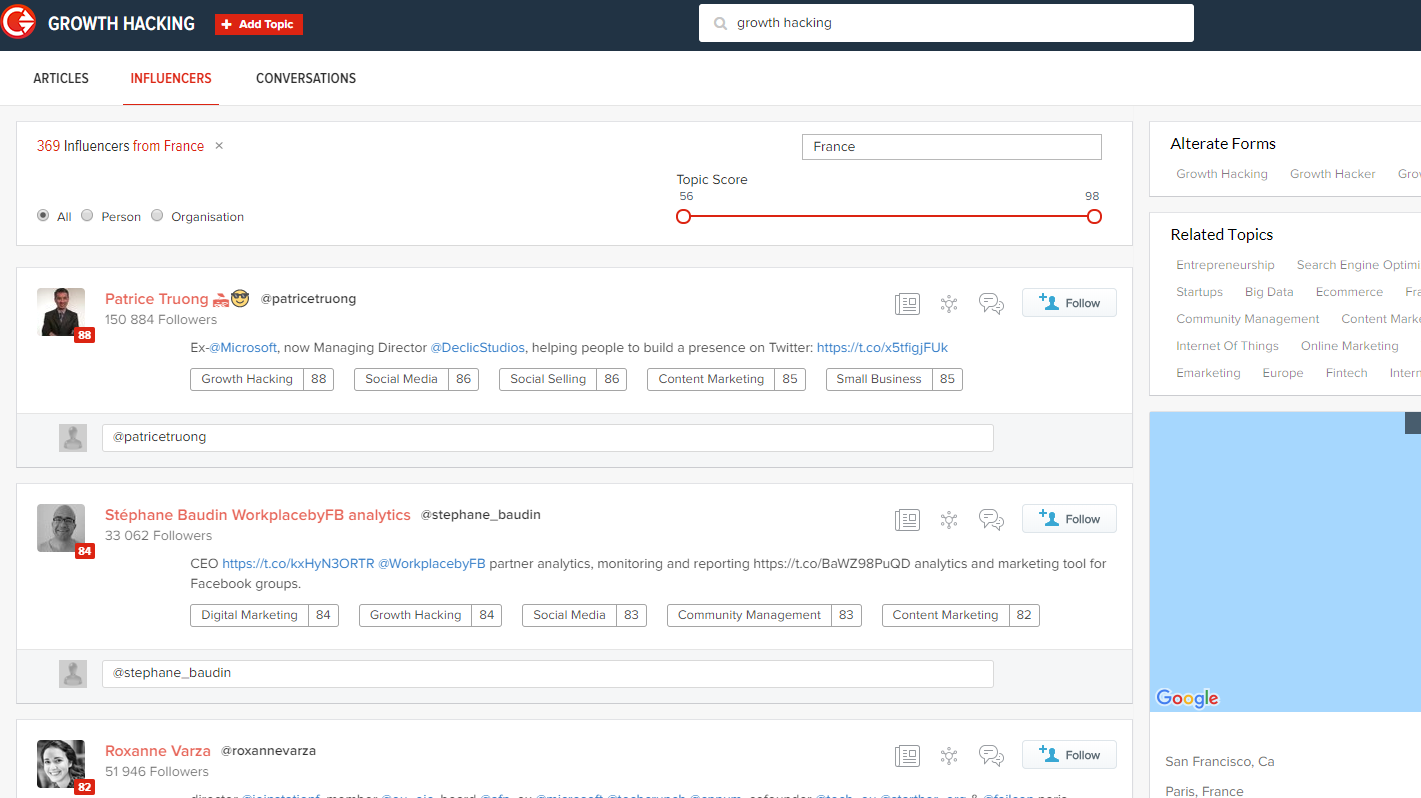This screenshot has height=798, width=1421.
Task: Open articles icon for Stéphane Baudin
Action: coord(907,520)
